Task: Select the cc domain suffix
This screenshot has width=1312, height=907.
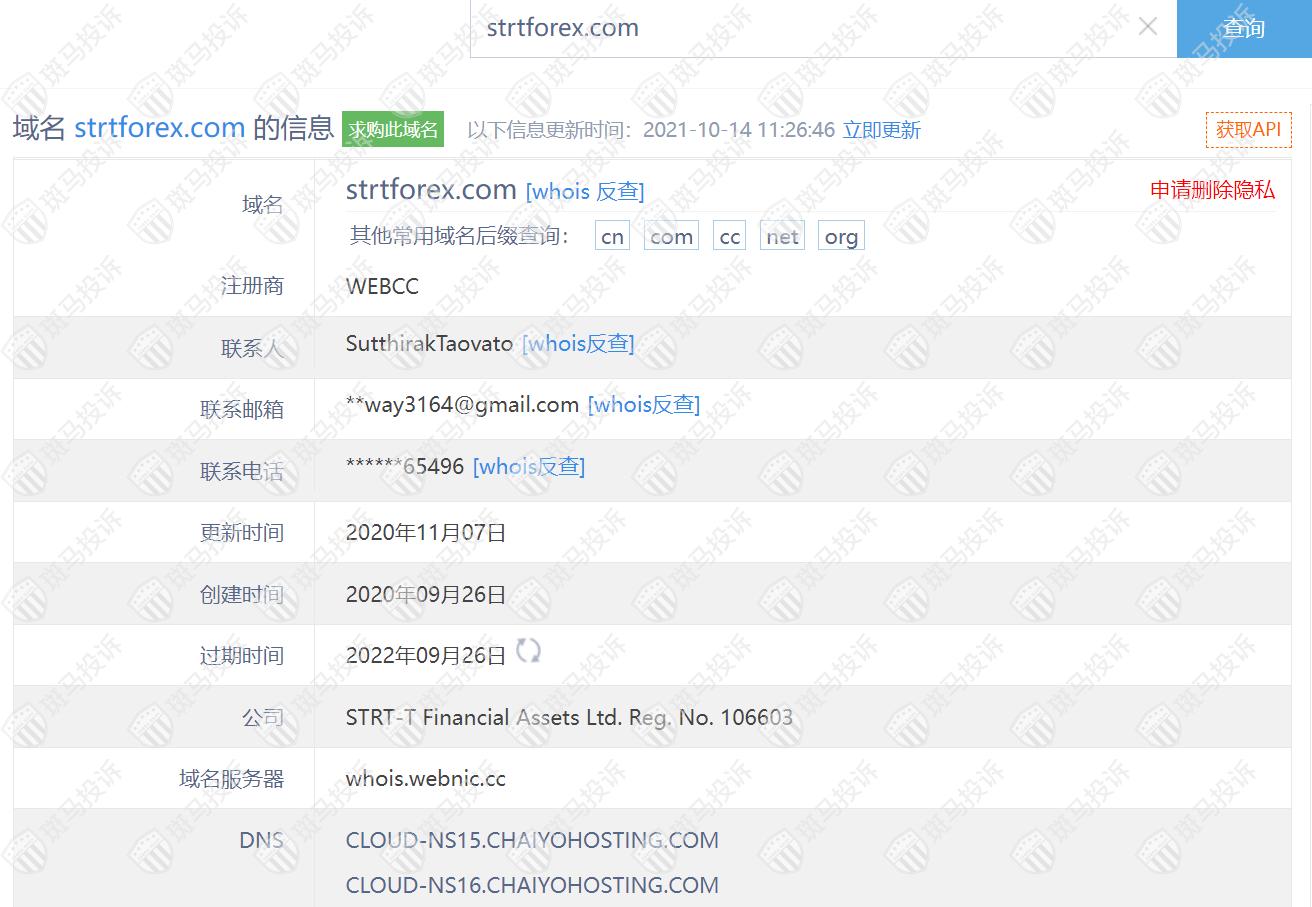Action: click(x=730, y=237)
